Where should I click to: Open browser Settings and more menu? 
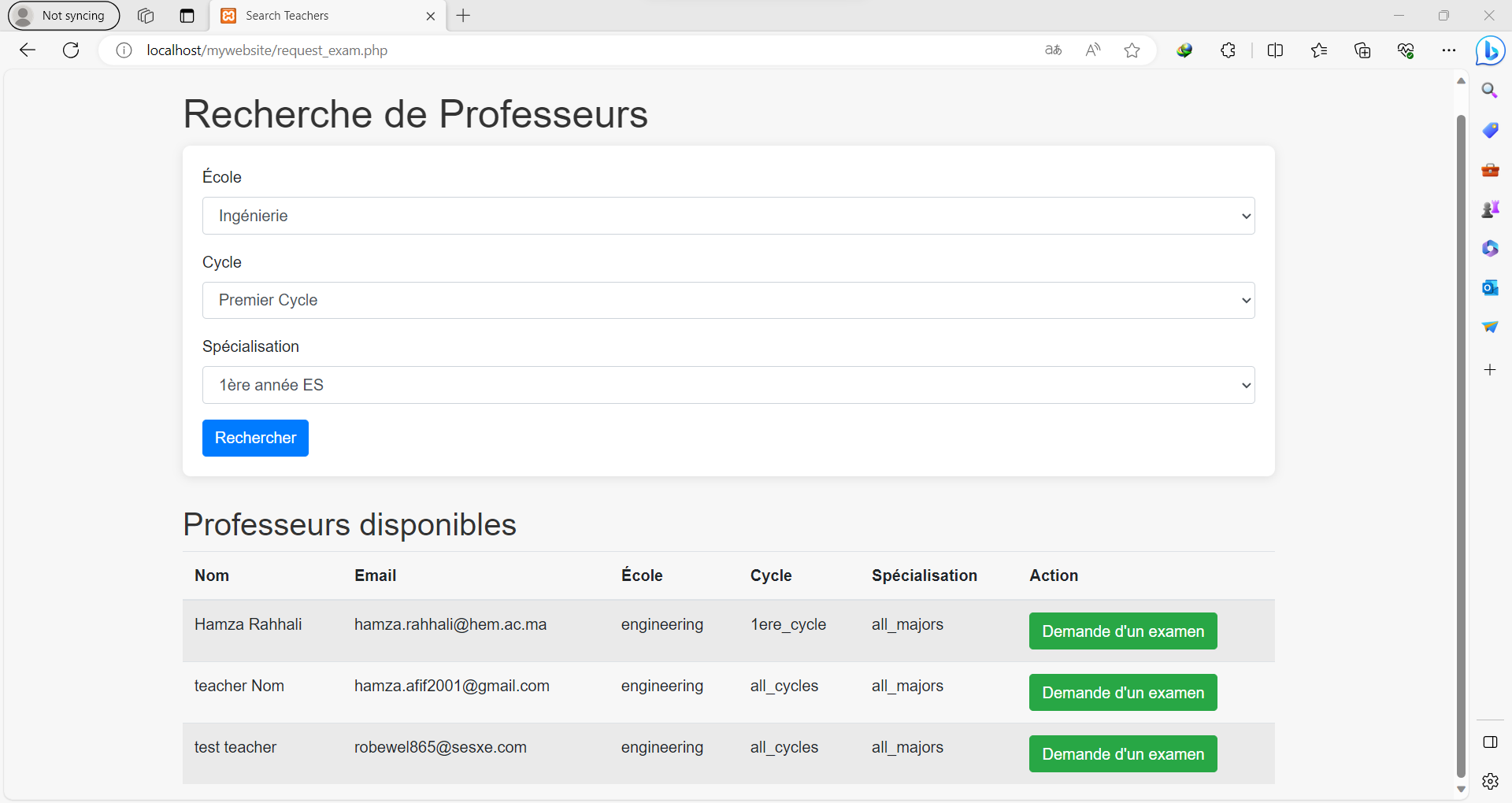(x=1448, y=50)
